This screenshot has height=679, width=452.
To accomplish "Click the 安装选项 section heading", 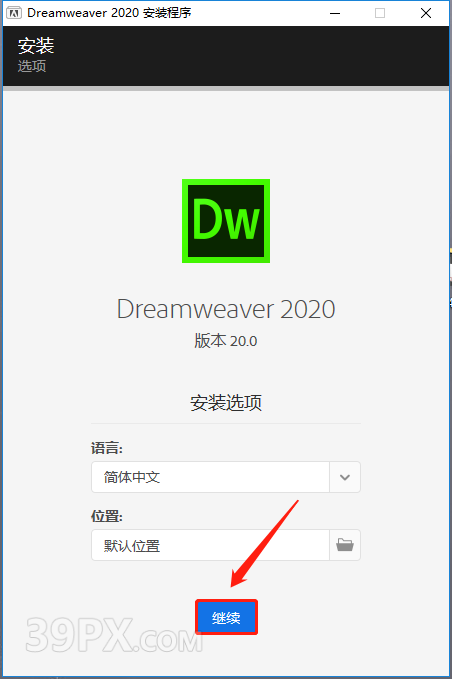I will pyautogui.click(x=226, y=403).
